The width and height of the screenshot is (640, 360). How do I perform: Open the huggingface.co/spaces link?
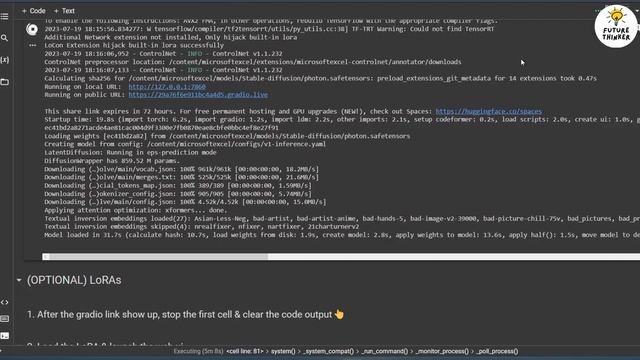[489, 111]
